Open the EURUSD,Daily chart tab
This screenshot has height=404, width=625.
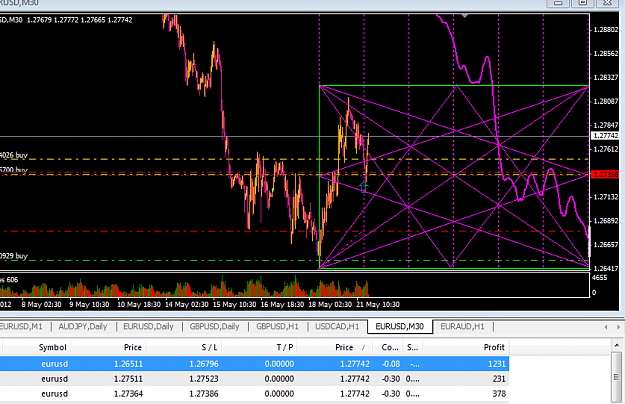click(148, 327)
